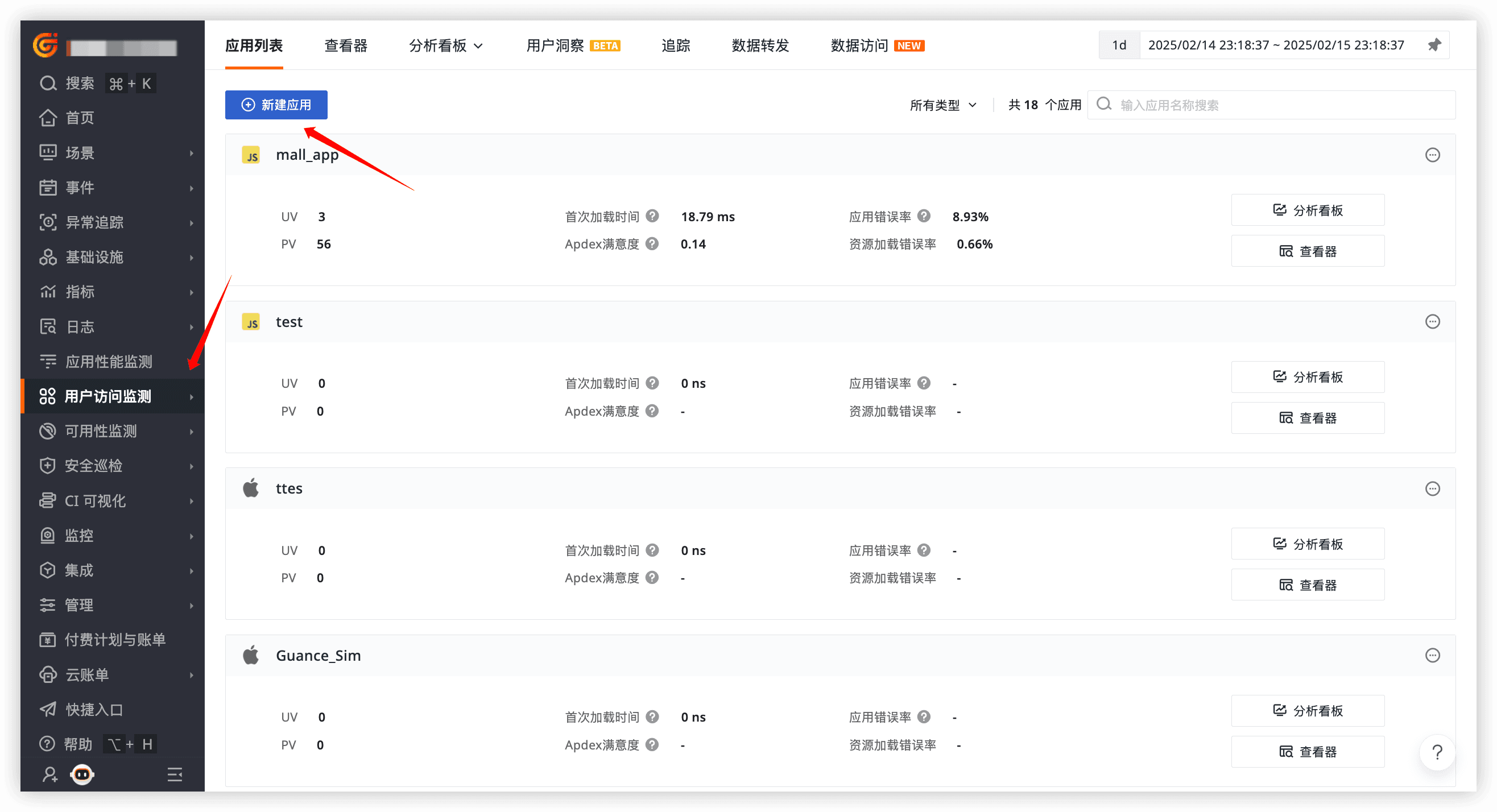Viewport: 1497px width, 812px height.
Task: Select CI可视化 from the sidebar
Action: coord(94,500)
